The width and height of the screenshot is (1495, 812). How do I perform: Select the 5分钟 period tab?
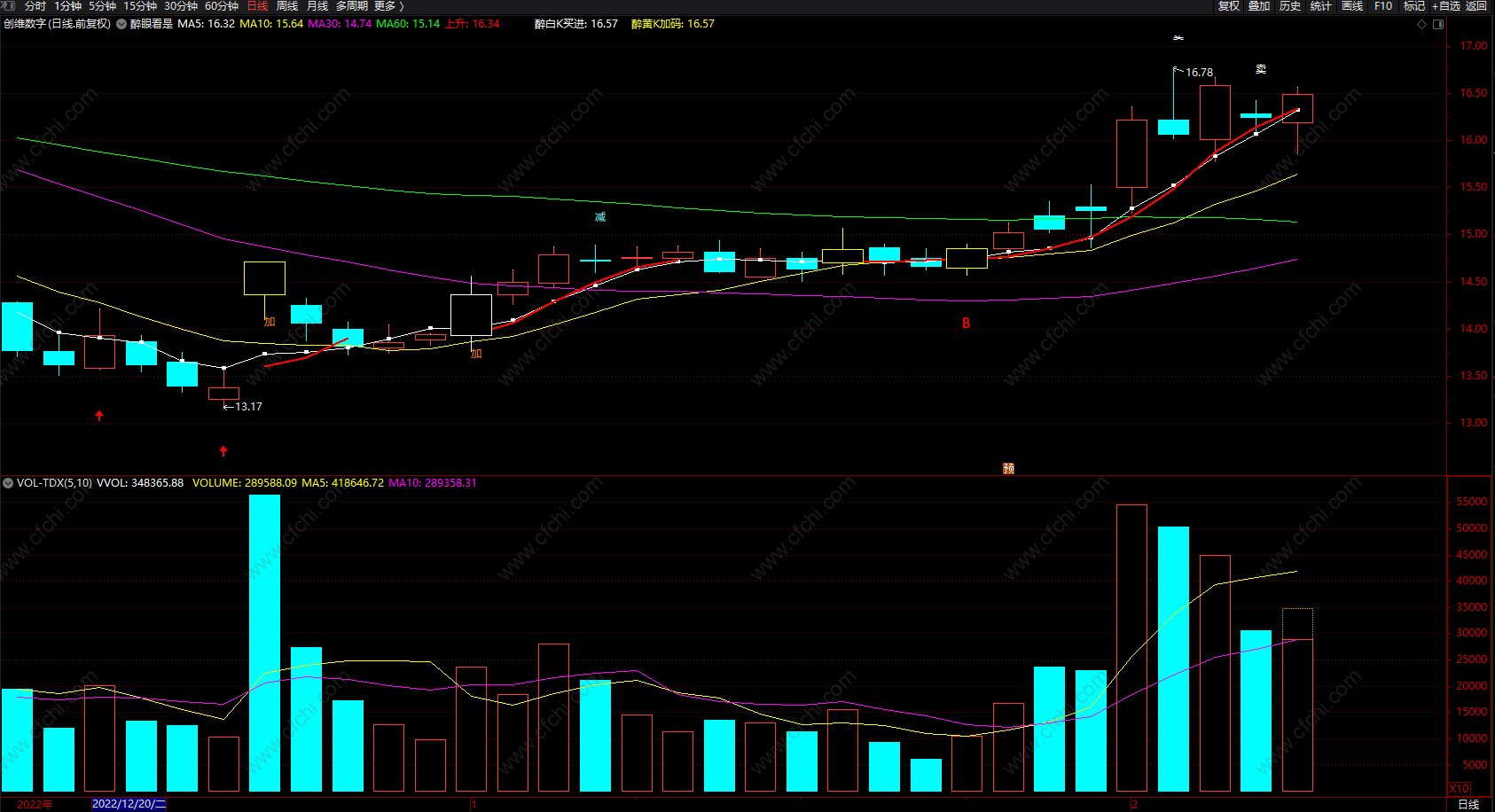[x=102, y=6]
